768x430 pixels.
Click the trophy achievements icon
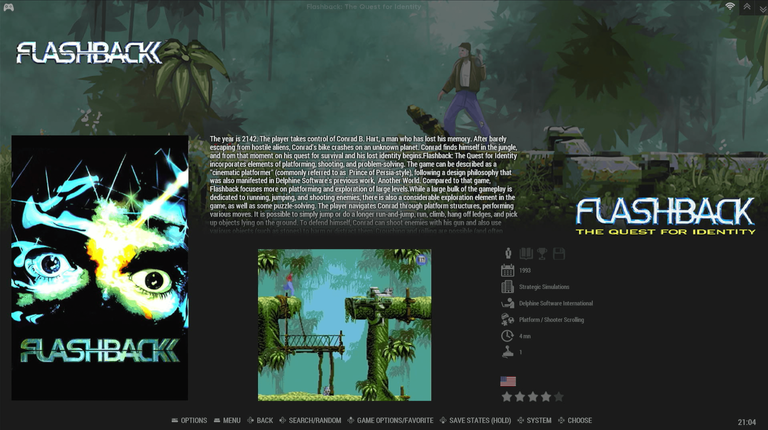(542, 253)
